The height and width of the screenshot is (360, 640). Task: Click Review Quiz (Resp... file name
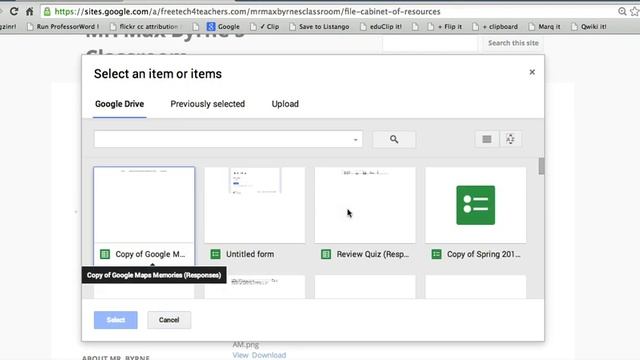pyautogui.click(x=373, y=254)
